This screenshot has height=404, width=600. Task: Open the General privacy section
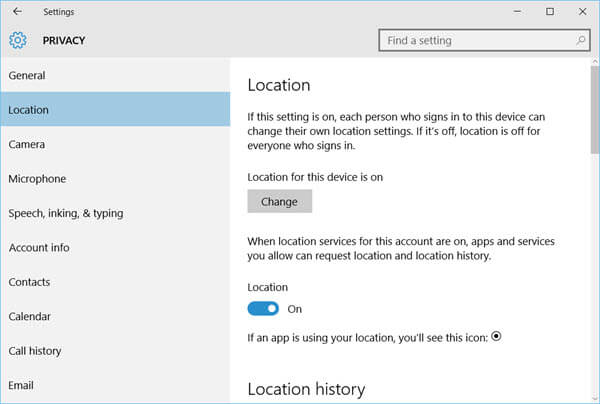pyautogui.click(x=115, y=75)
